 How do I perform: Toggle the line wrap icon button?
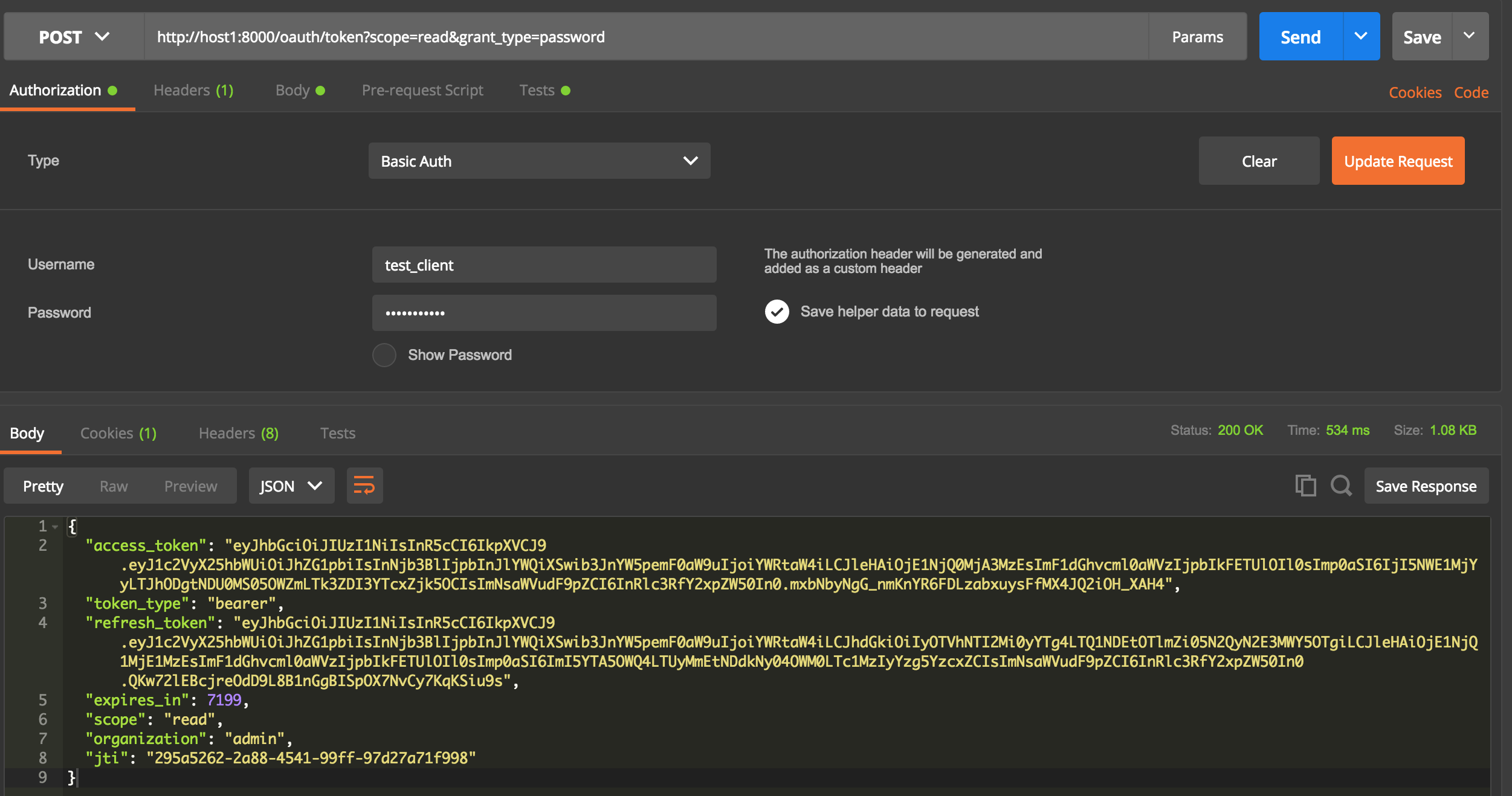(364, 486)
